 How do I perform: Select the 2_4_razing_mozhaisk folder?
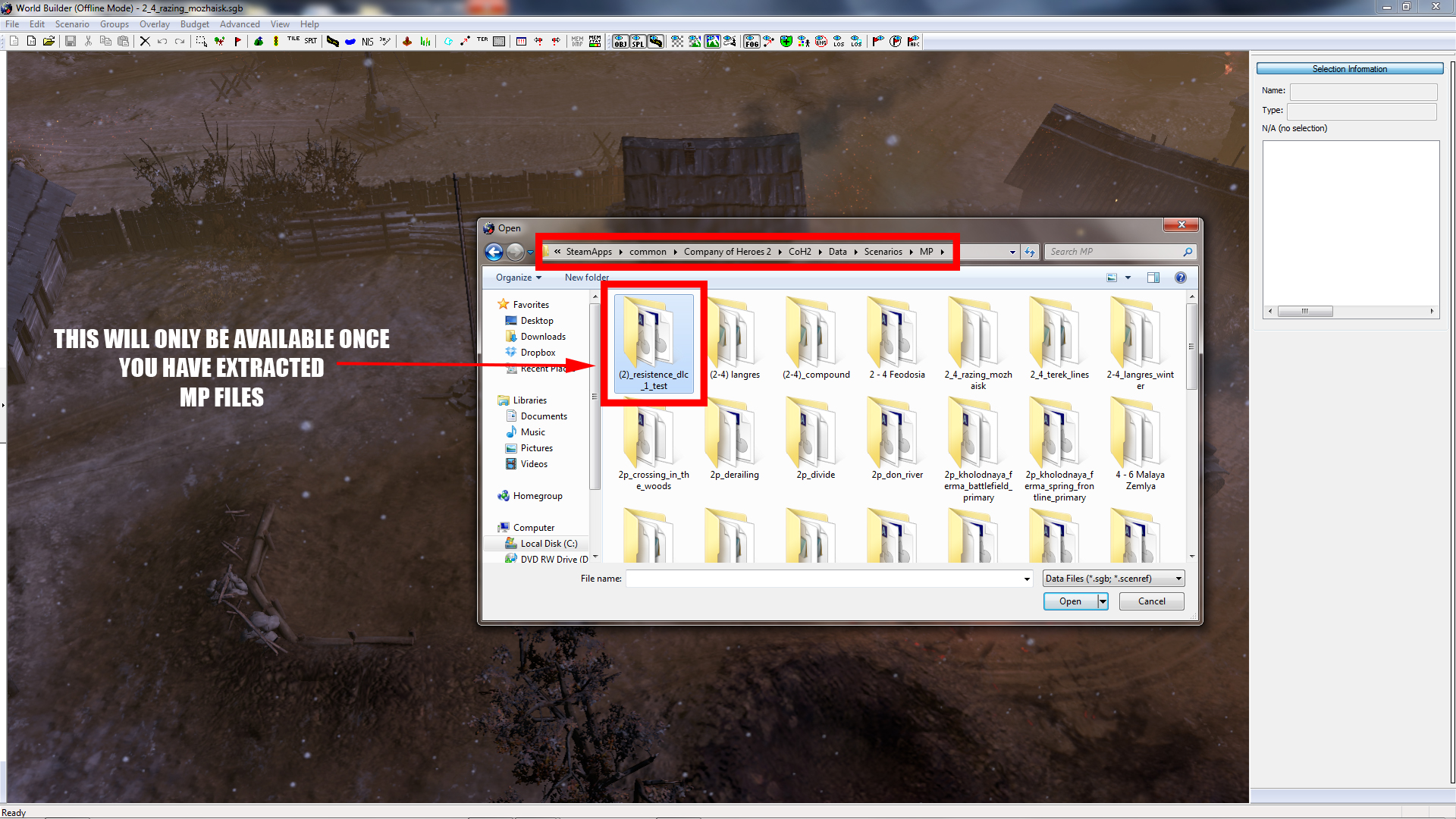point(978,344)
